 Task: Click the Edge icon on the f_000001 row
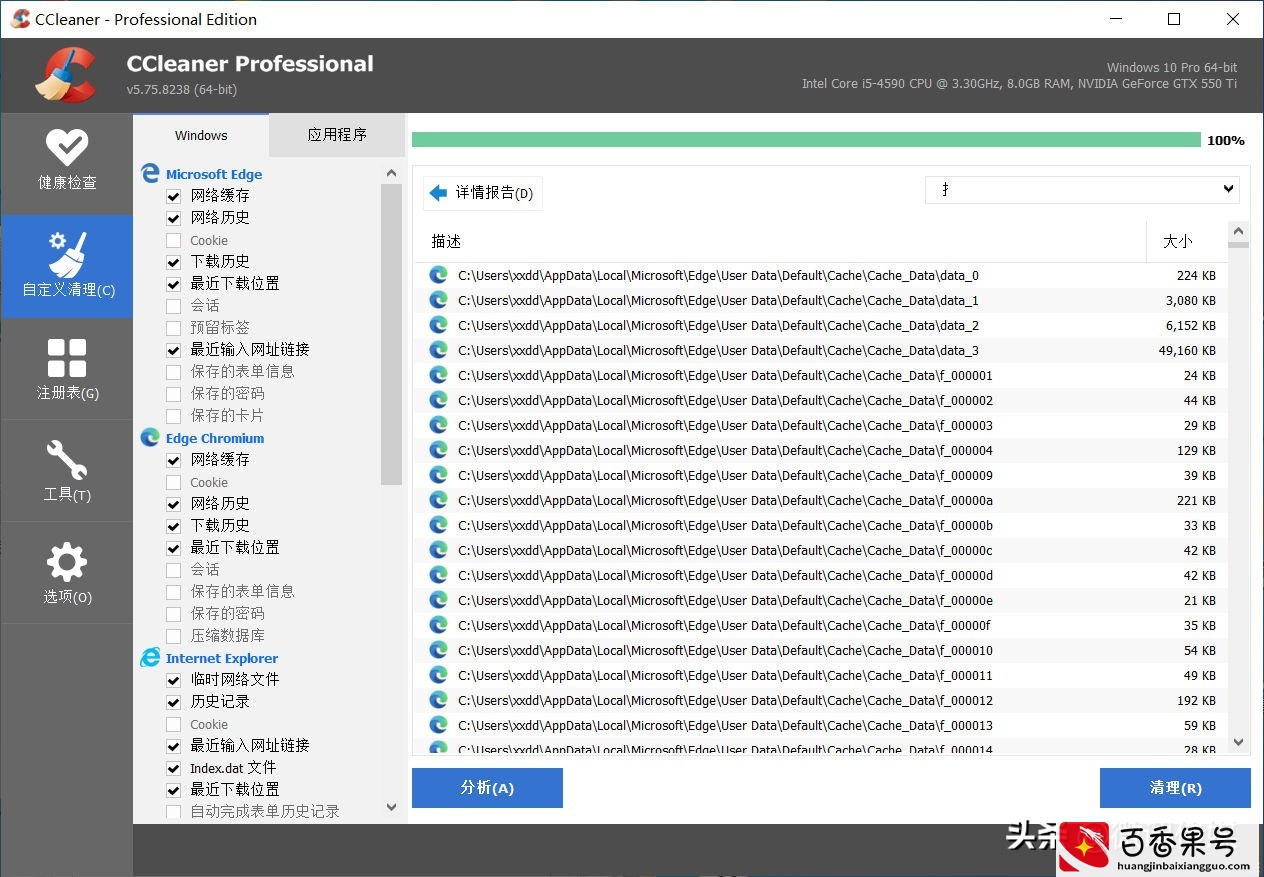tap(438, 375)
